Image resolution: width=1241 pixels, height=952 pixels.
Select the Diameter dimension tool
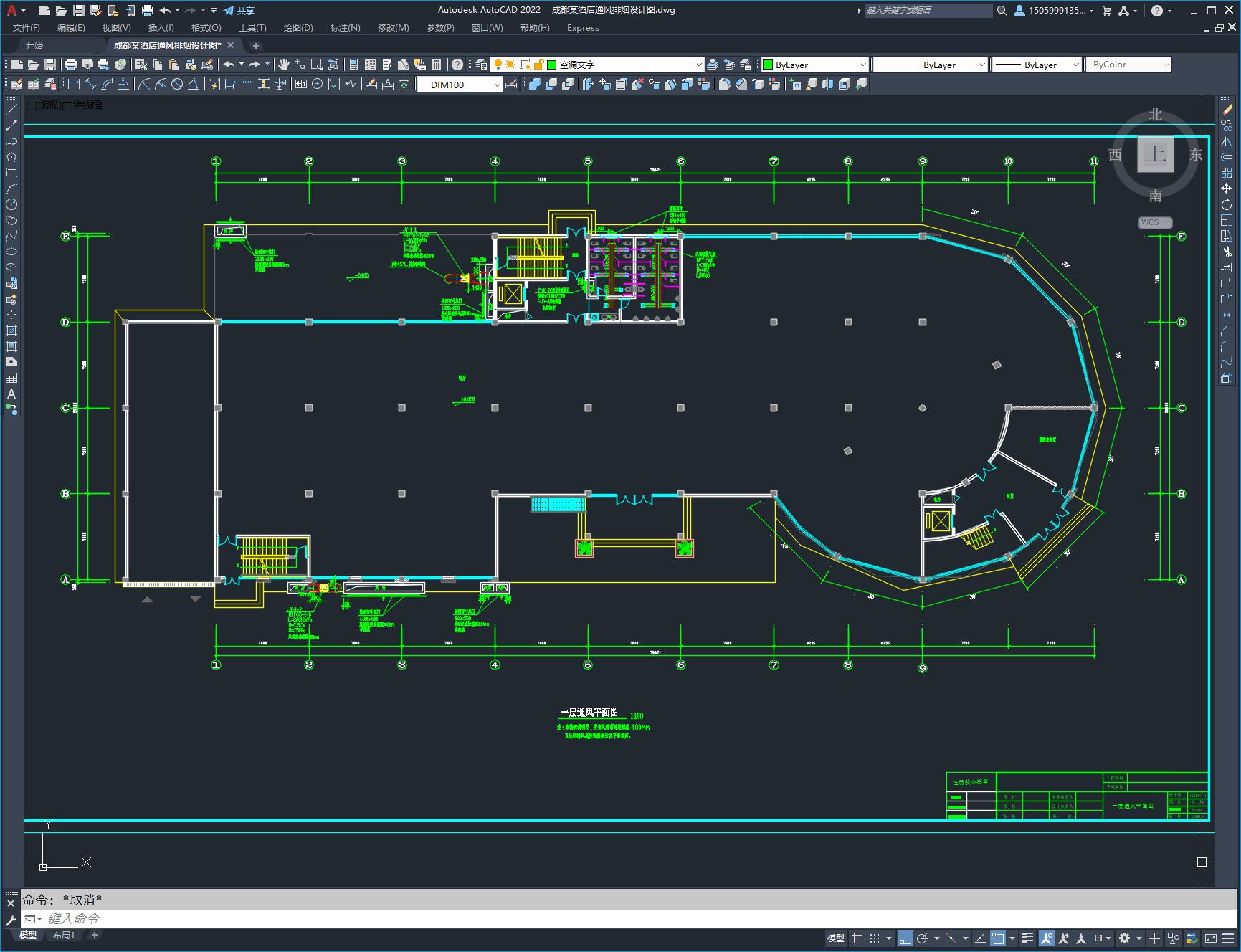pos(177,85)
